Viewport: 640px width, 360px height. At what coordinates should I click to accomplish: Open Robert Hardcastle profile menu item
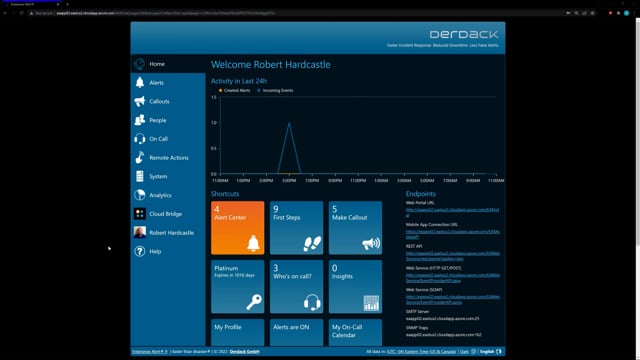pos(168,233)
